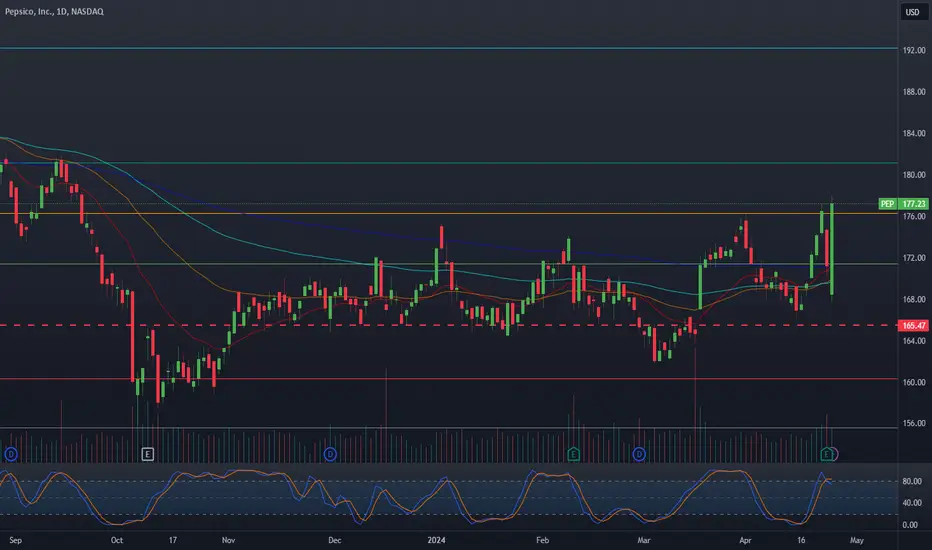The width and height of the screenshot is (932, 550).
Task: Click the Feb label on time axis
Action: [543, 540]
